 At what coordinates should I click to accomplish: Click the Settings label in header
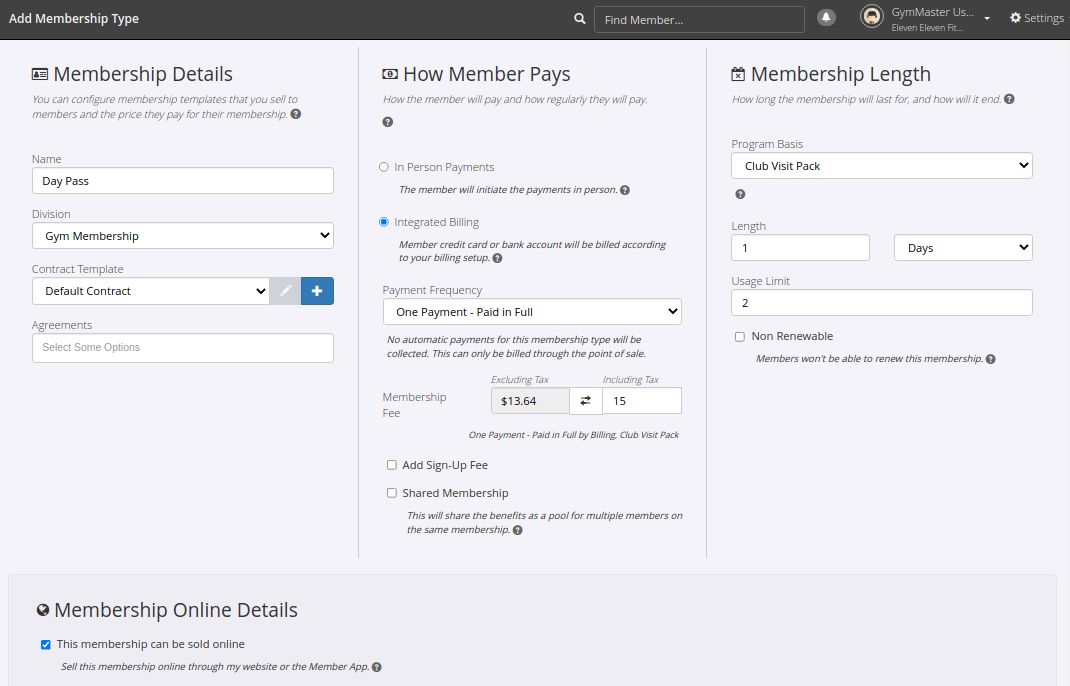point(1043,18)
